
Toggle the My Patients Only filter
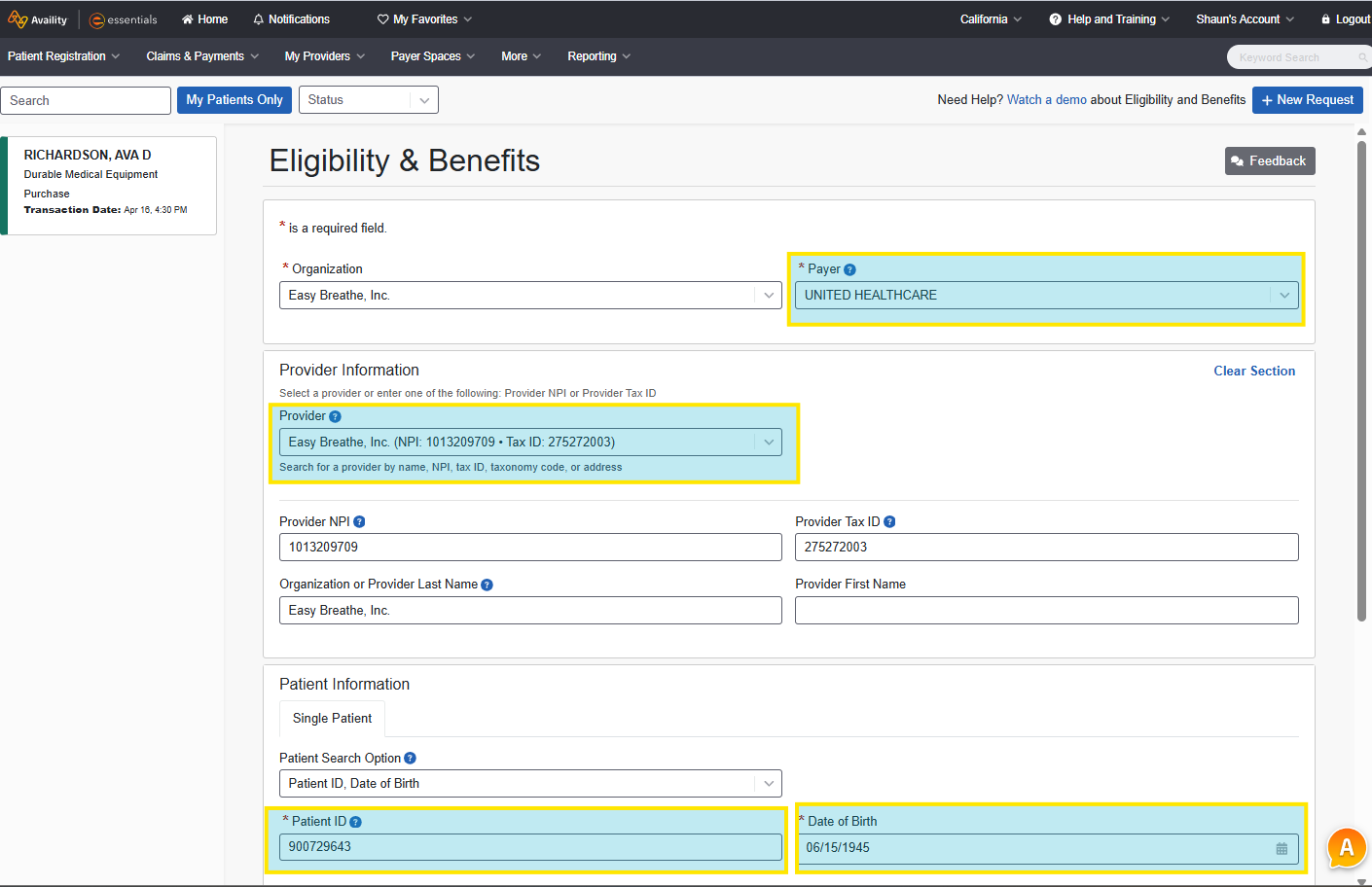click(234, 99)
